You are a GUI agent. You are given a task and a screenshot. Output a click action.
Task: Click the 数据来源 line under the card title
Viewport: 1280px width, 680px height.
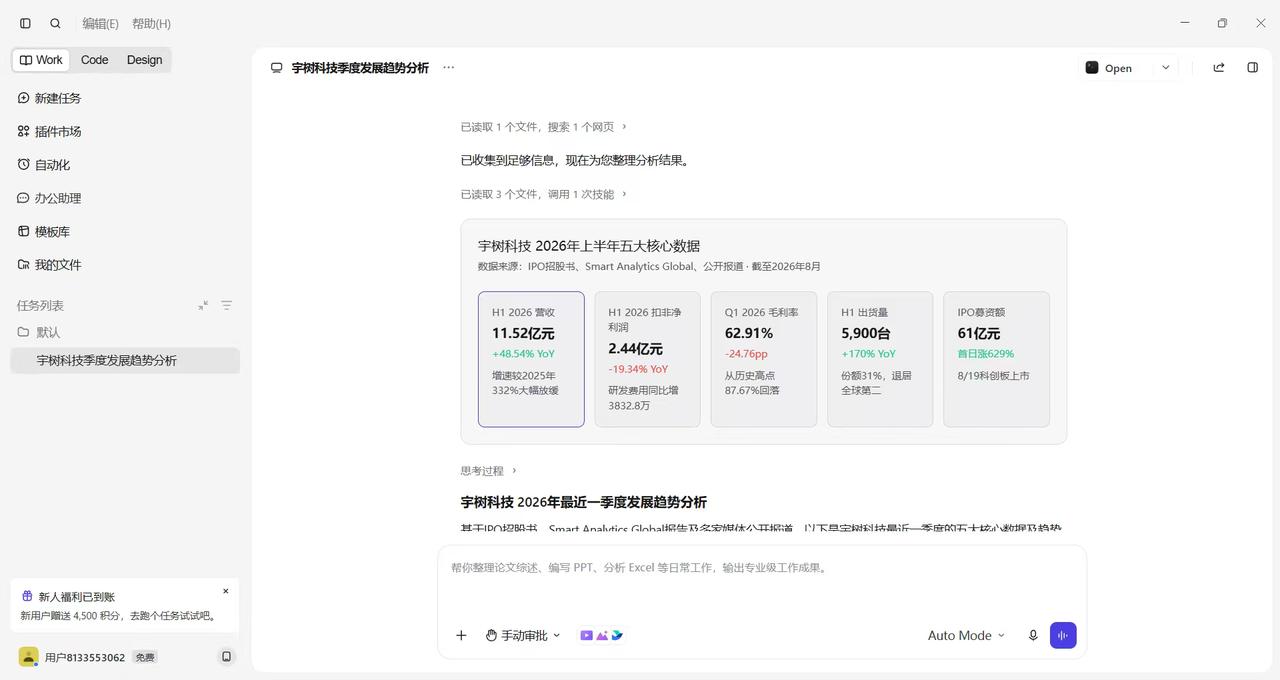click(649, 266)
